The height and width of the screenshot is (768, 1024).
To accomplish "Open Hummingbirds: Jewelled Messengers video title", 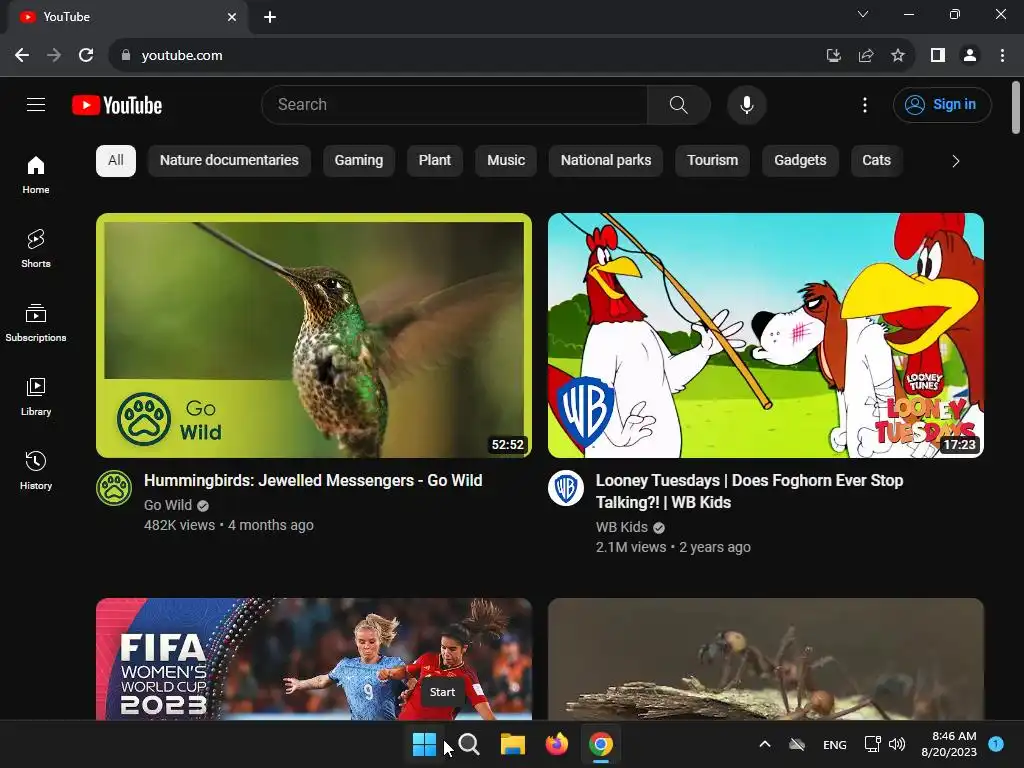I will (x=313, y=481).
